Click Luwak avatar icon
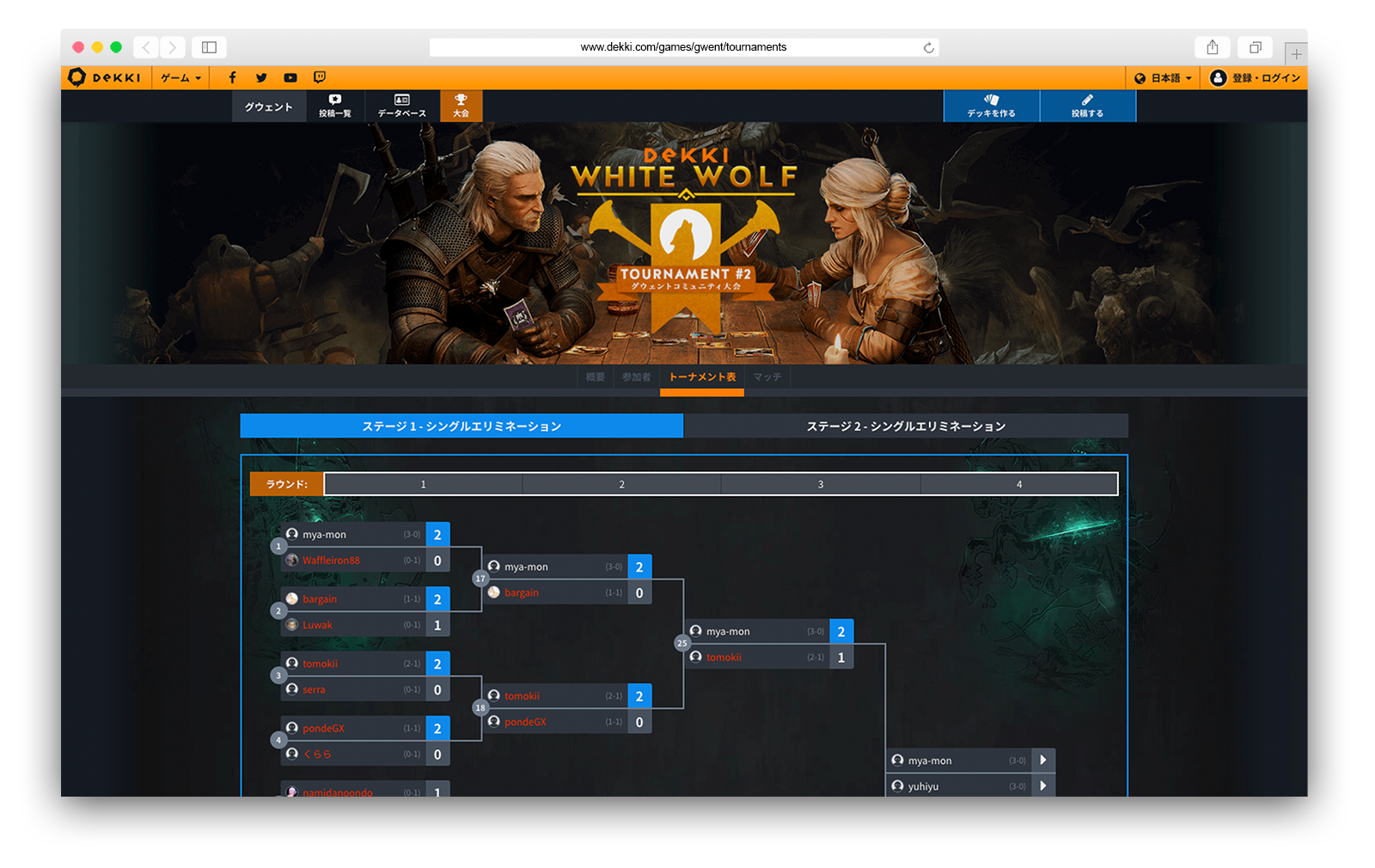The image size is (1375, 868). [x=292, y=625]
